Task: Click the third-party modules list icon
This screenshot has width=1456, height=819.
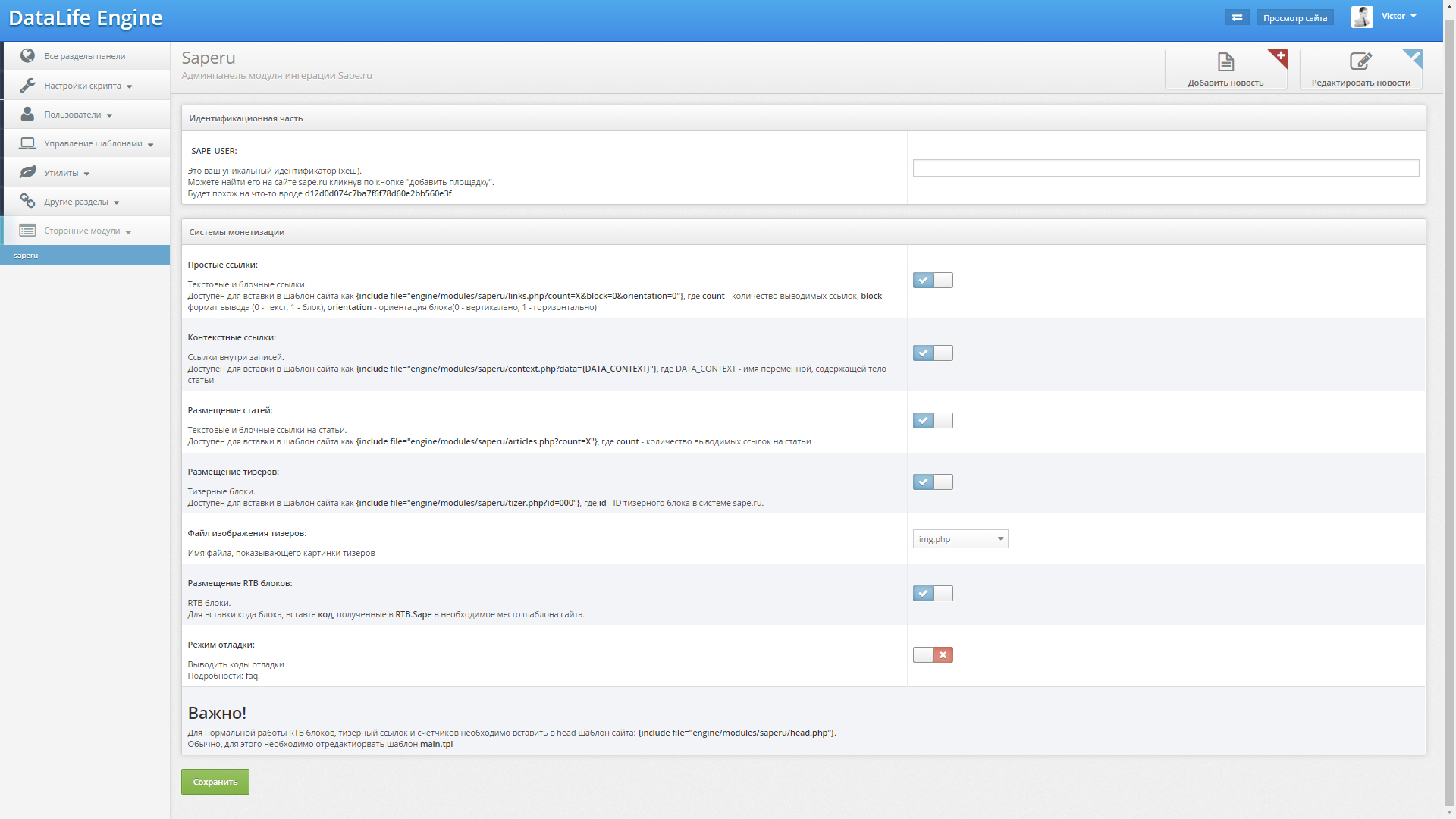Action: [27, 230]
